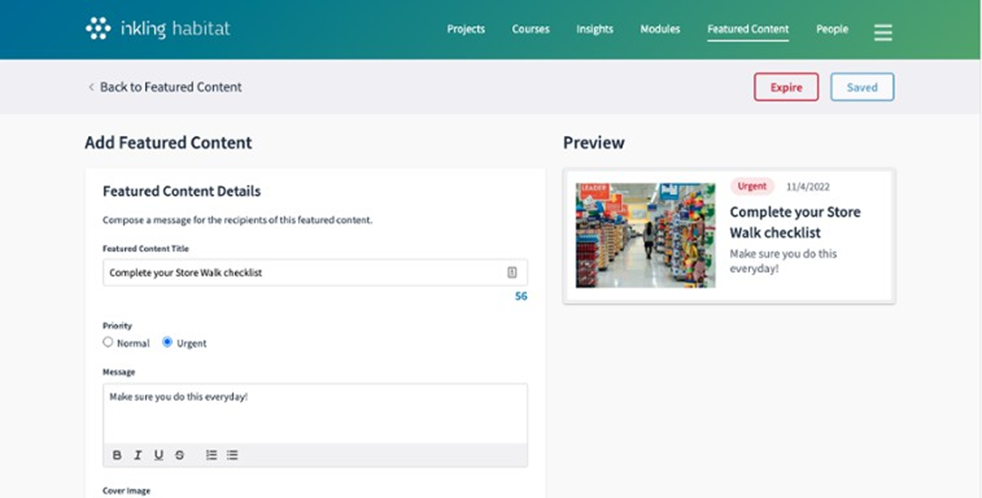Navigate to the Modules tab

660,29
